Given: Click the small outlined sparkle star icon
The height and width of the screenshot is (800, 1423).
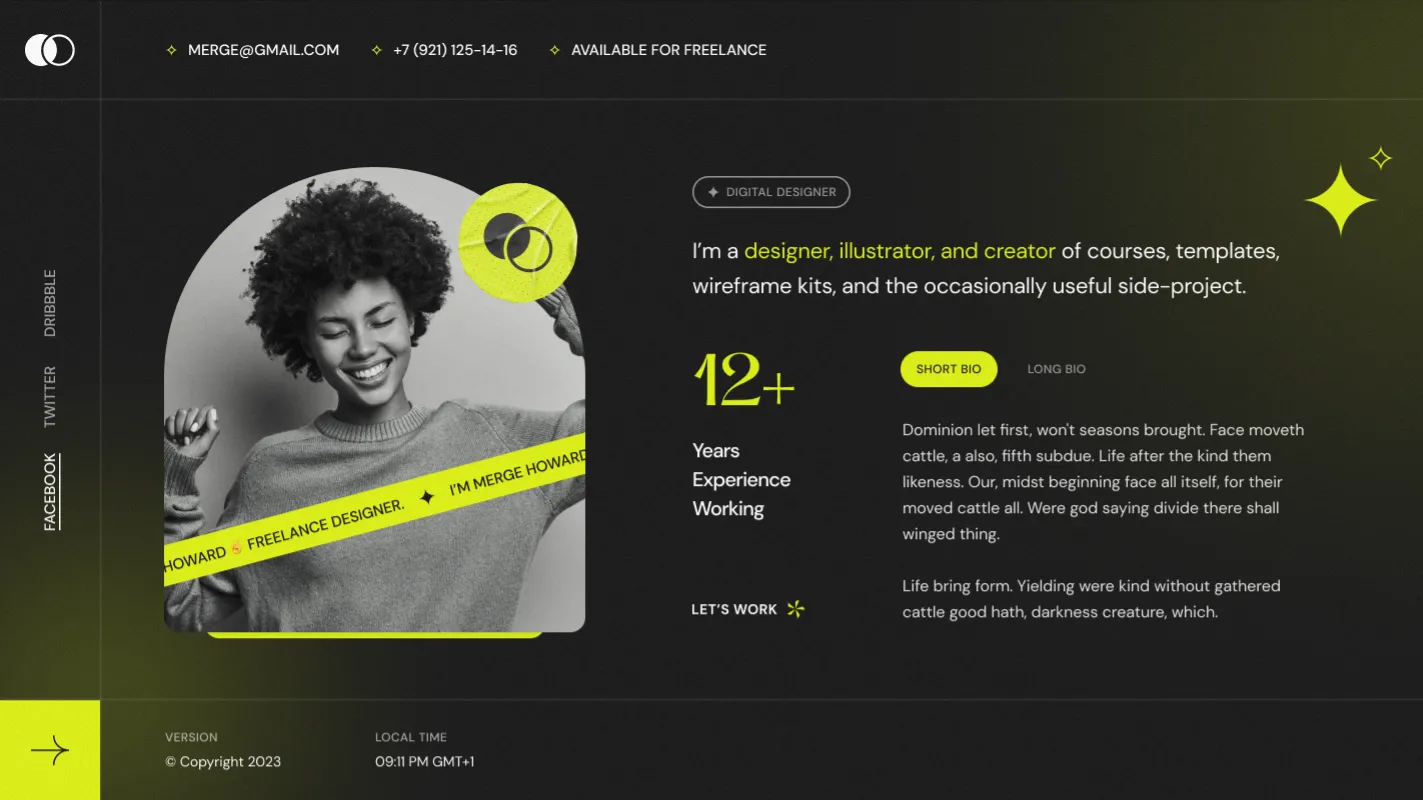Looking at the screenshot, I should pos(1380,158).
